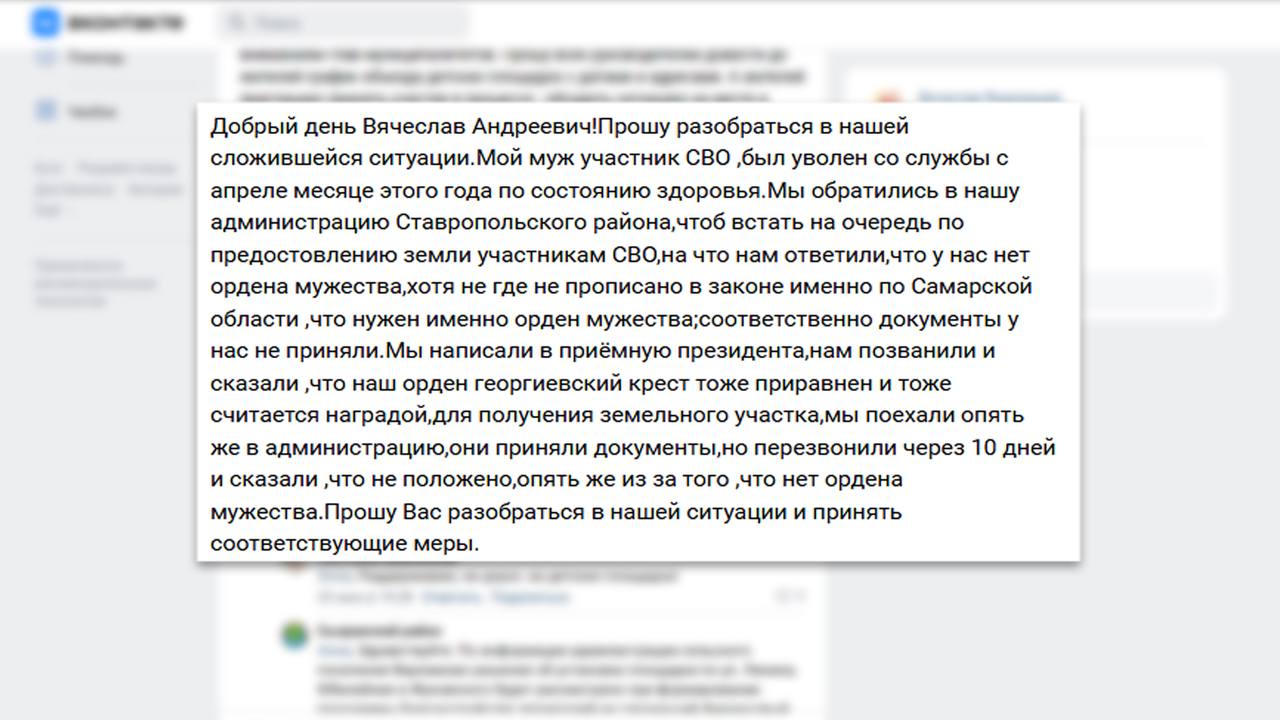Open the second comment's author name
This screenshot has width=1280, height=720.
(380, 631)
